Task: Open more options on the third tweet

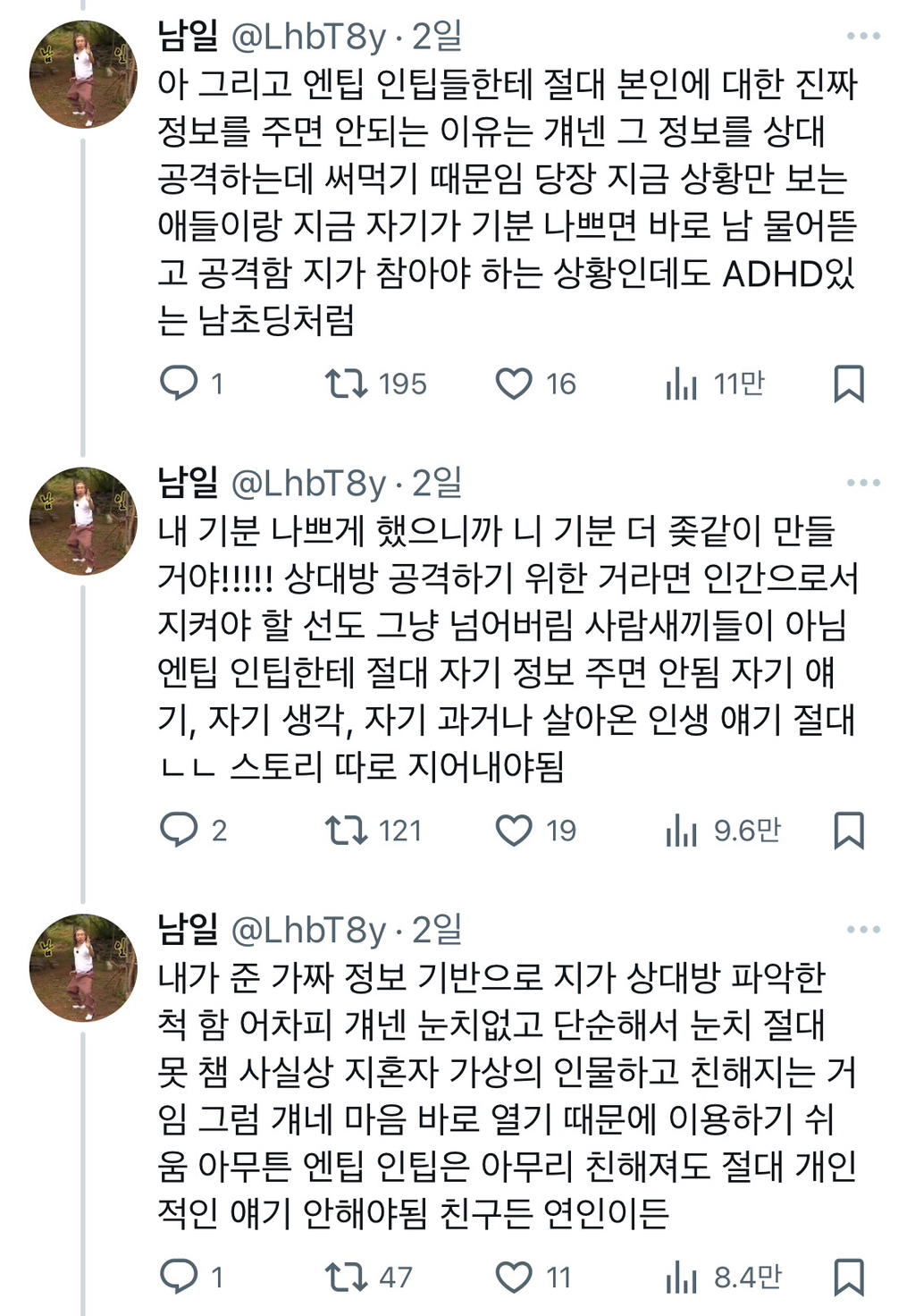Action: pos(862,931)
